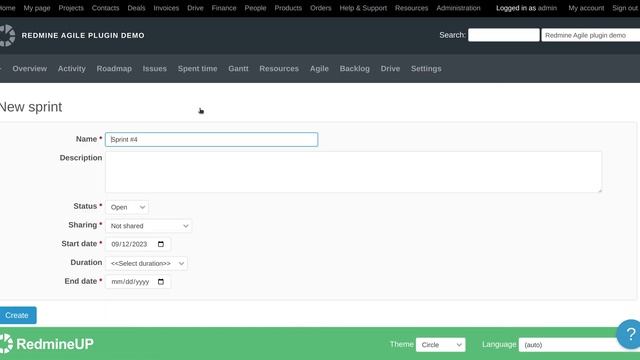Image resolution: width=640 pixels, height=360 pixels.
Task: Go to the Overview tab
Action: pyautogui.click(x=30, y=69)
